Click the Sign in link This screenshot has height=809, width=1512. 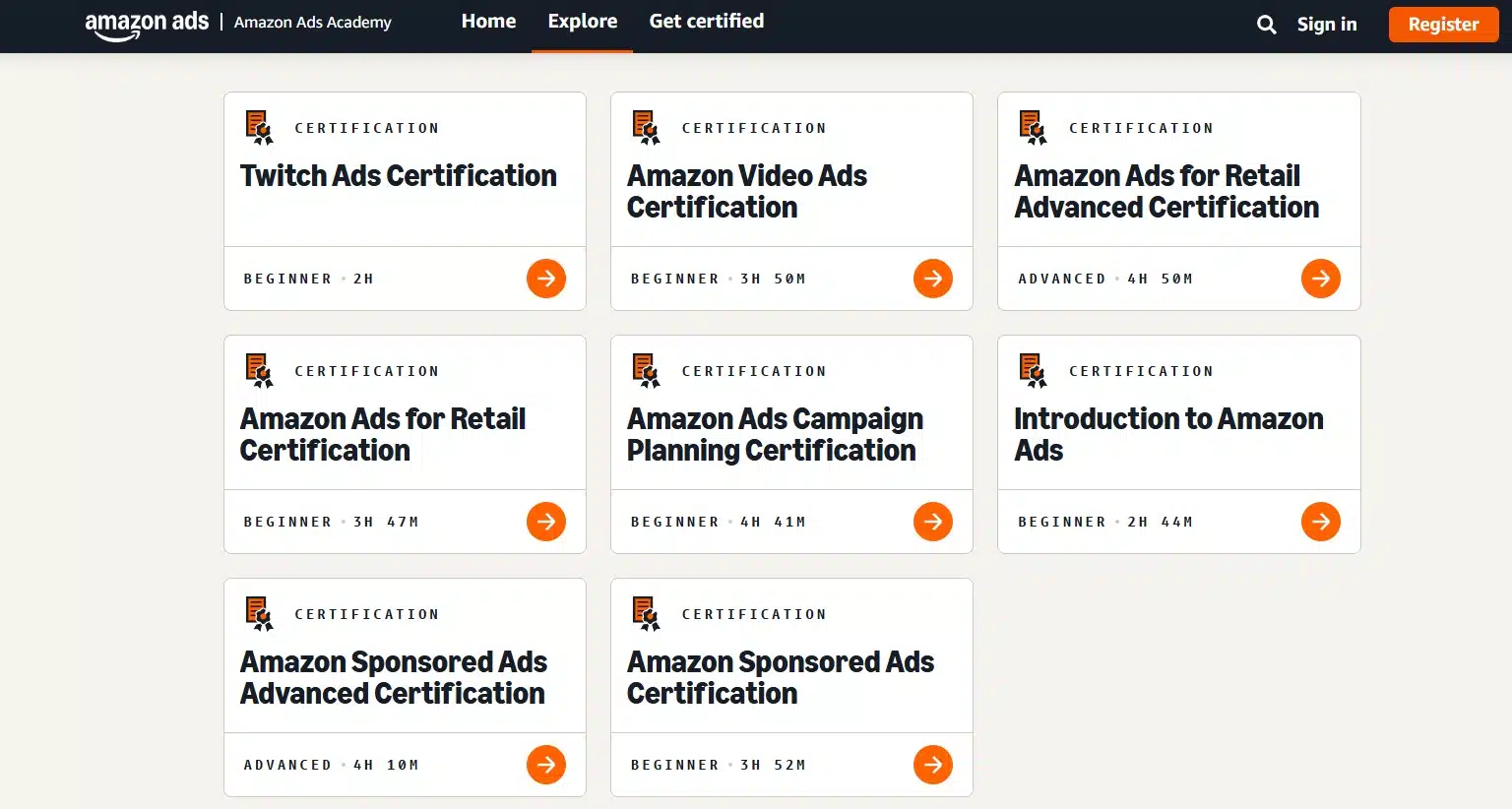1327,25
